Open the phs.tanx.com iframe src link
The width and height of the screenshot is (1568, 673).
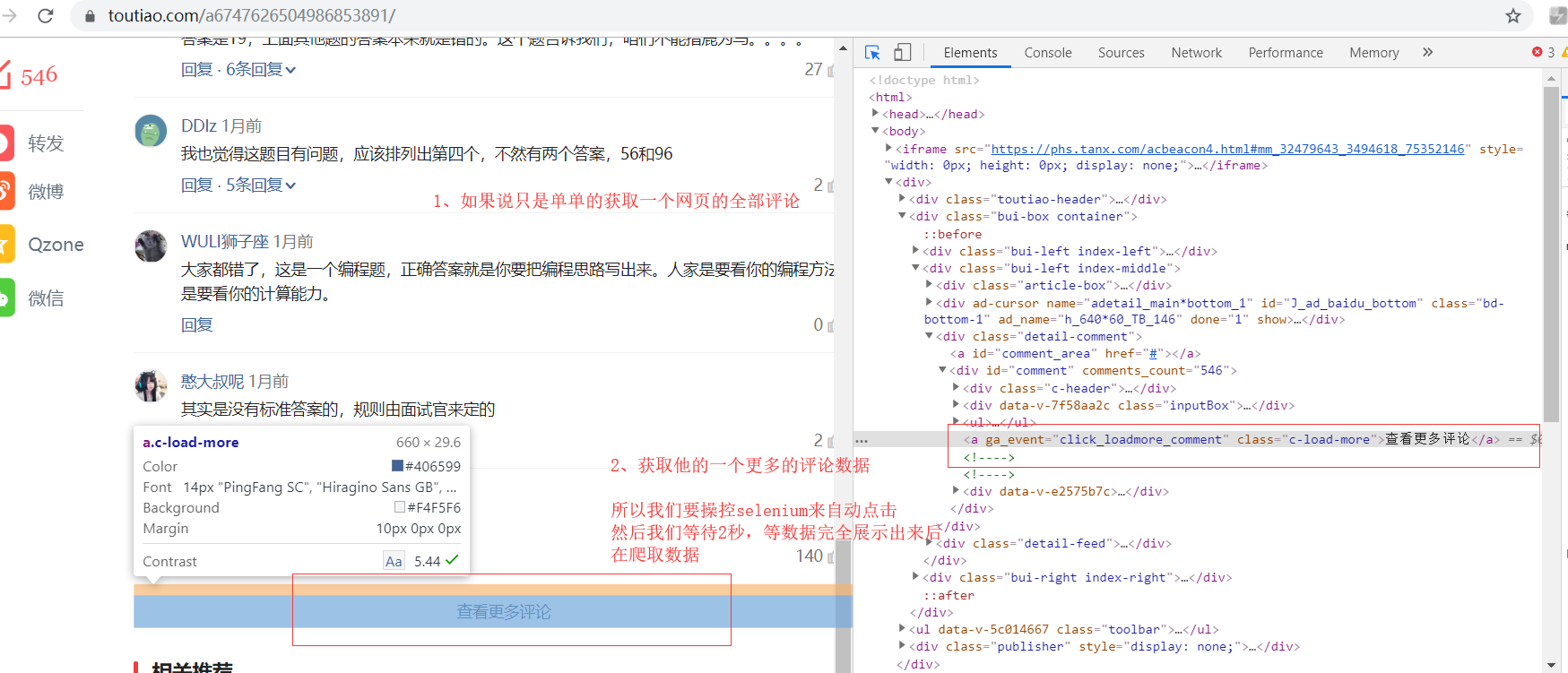[x=1227, y=149]
